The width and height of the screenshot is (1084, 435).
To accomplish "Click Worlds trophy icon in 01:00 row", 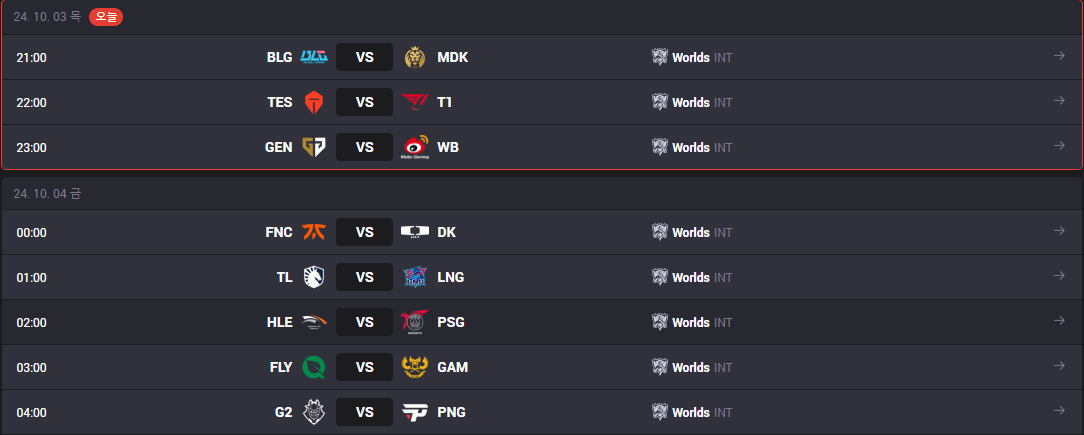I will (660, 277).
